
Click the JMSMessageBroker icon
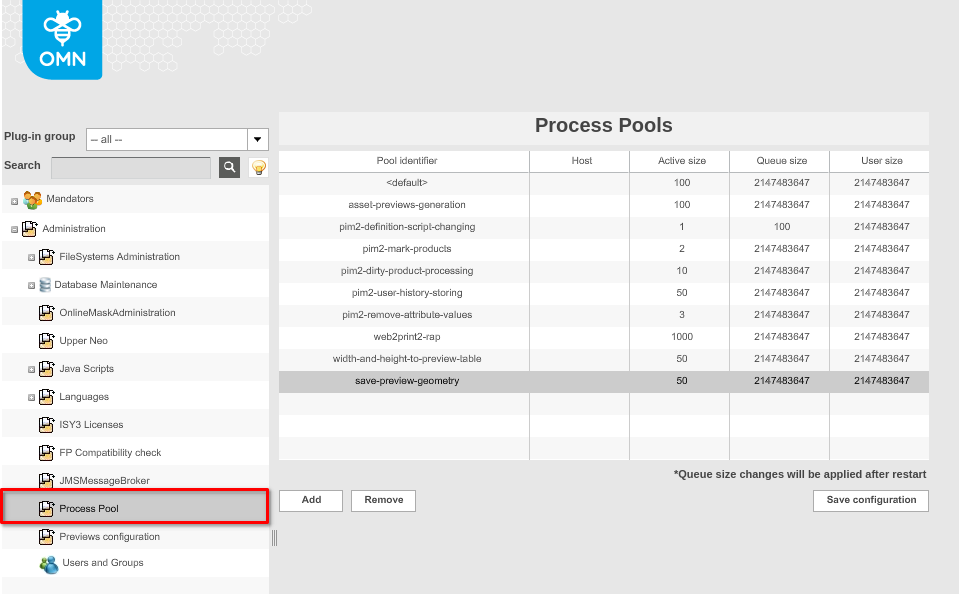[x=47, y=480]
